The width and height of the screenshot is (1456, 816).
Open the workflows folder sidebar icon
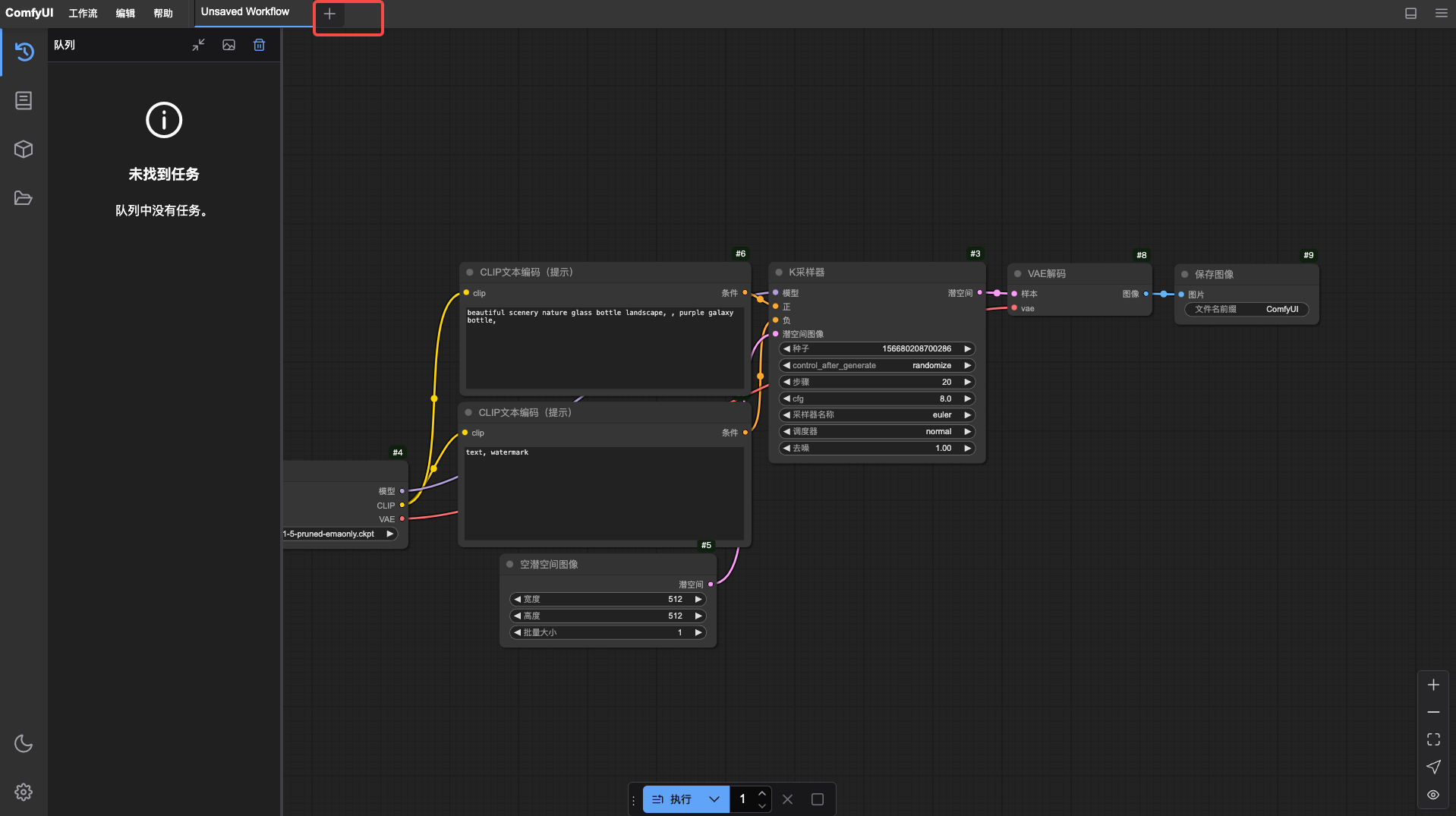click(24, 198)
